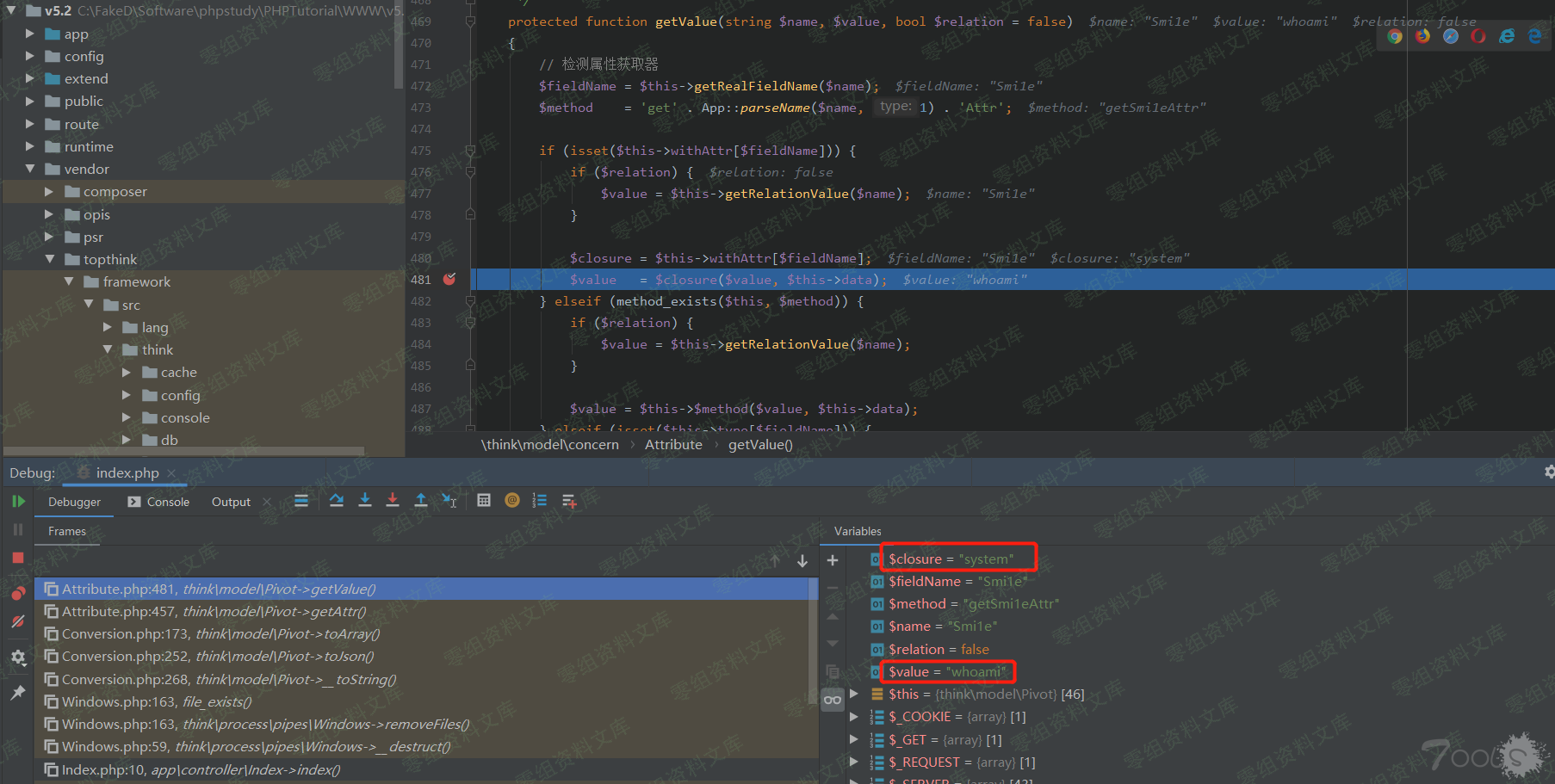The image size is (1555, 784).
Task: Resume program with green play icon
Action: point(18,502)
